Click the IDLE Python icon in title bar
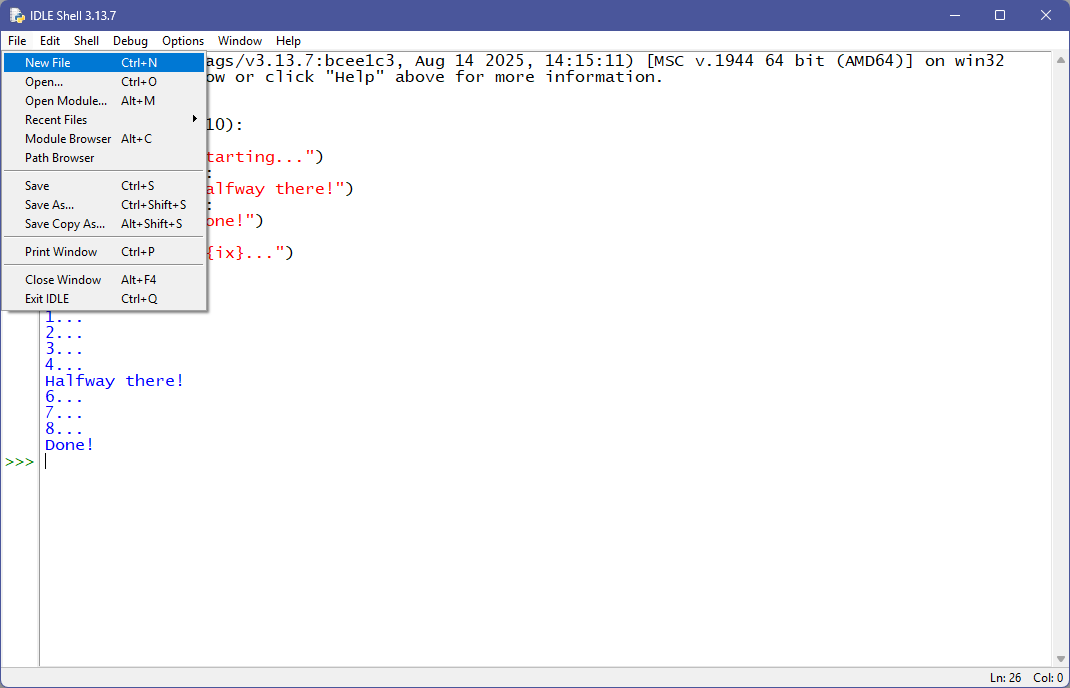1070x688 pixels. [x=17, y=15]
